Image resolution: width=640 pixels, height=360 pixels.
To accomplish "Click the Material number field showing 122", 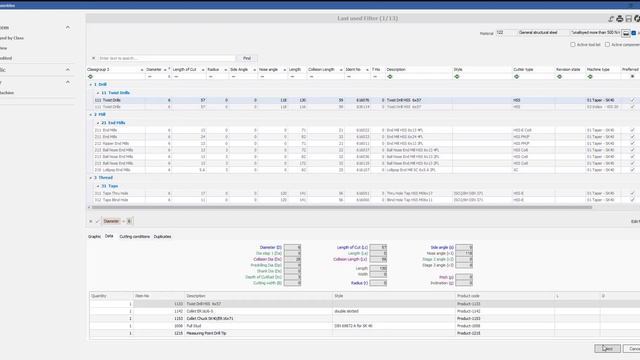I will 506,33.
